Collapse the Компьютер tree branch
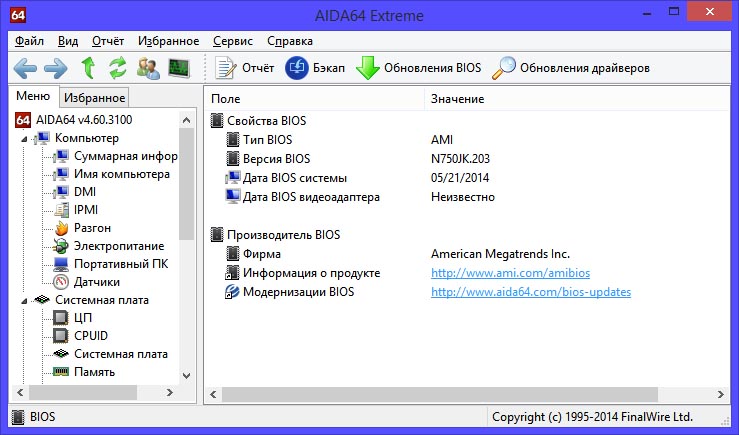The width and height of the screenshot is (739, 435). pos(24,139)
